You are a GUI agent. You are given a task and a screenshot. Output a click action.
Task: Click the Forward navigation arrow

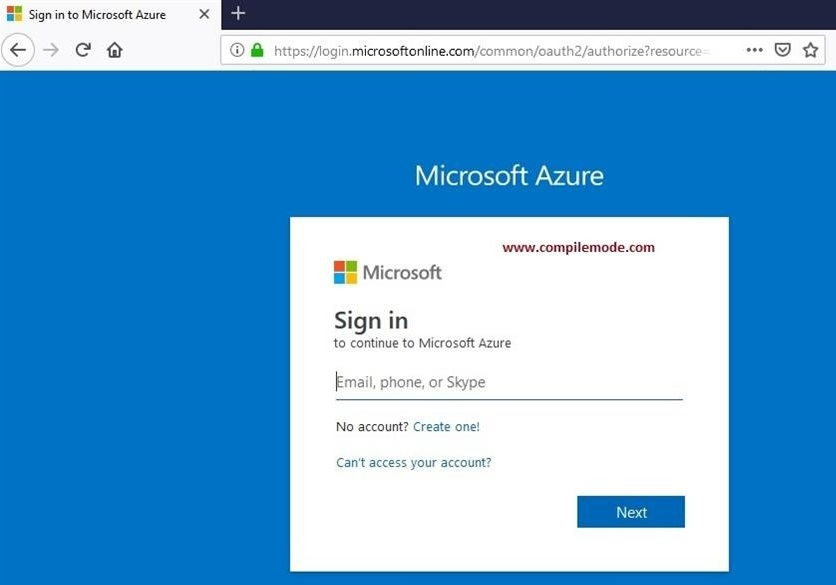(48, 49)
